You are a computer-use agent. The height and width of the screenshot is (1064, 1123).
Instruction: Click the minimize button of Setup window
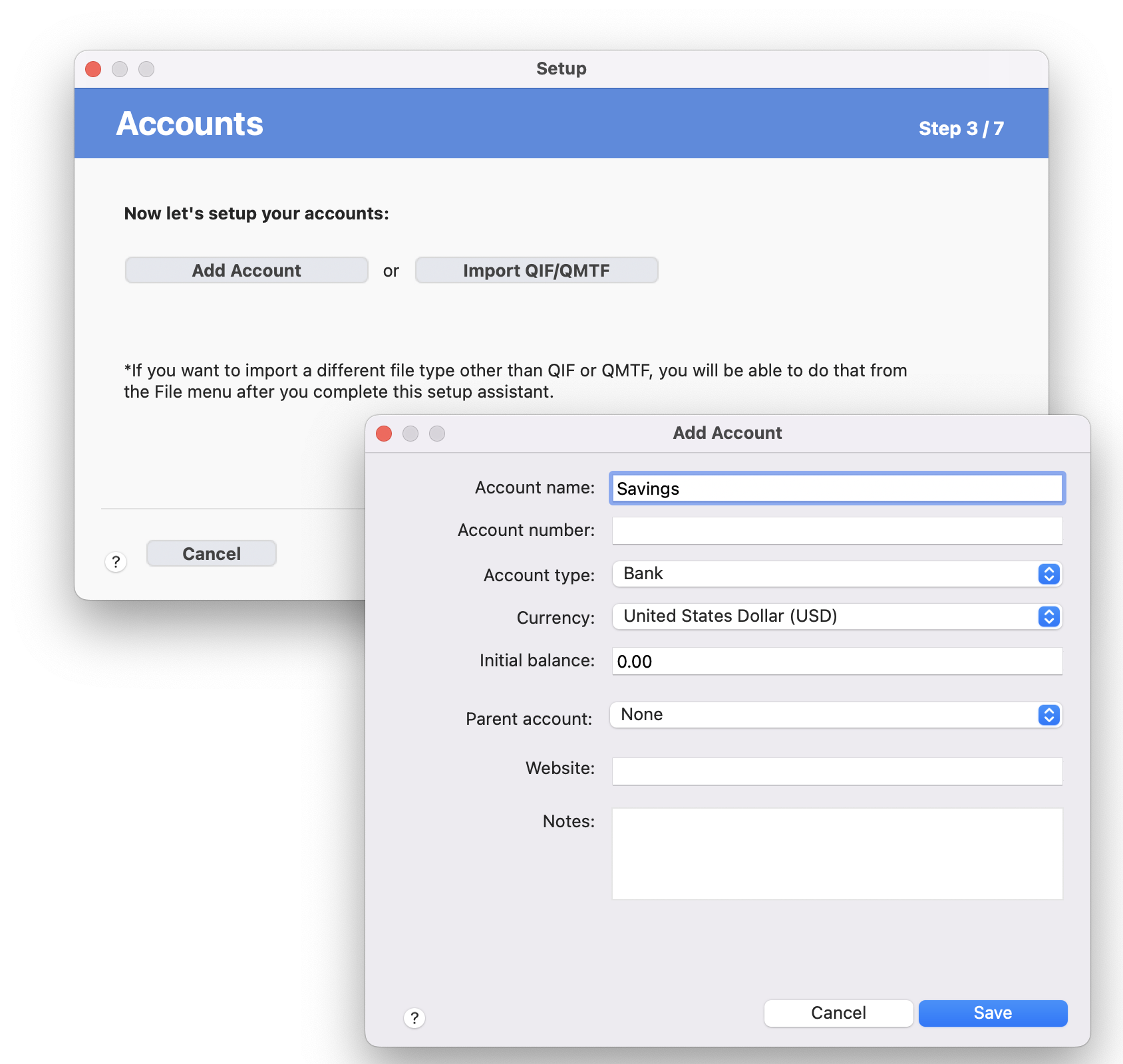[120, 69]
